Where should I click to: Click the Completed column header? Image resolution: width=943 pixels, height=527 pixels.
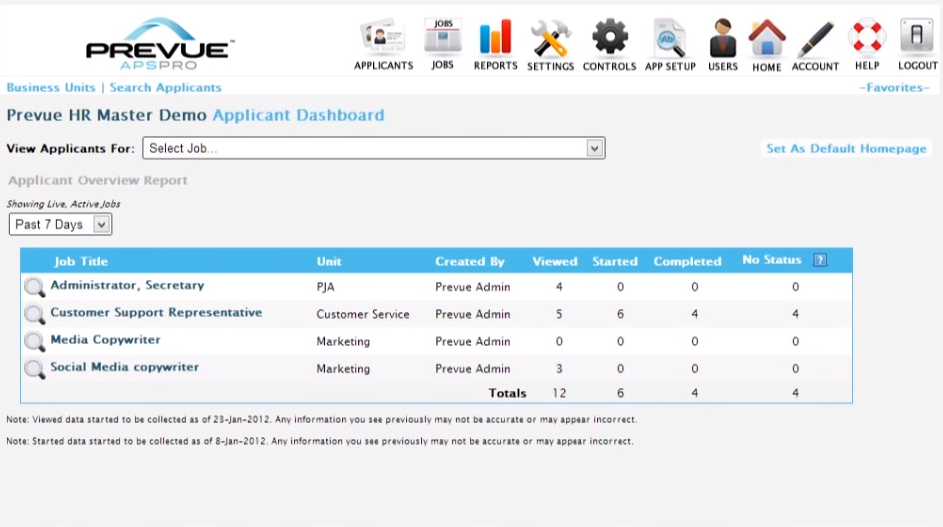click(687, 261)
